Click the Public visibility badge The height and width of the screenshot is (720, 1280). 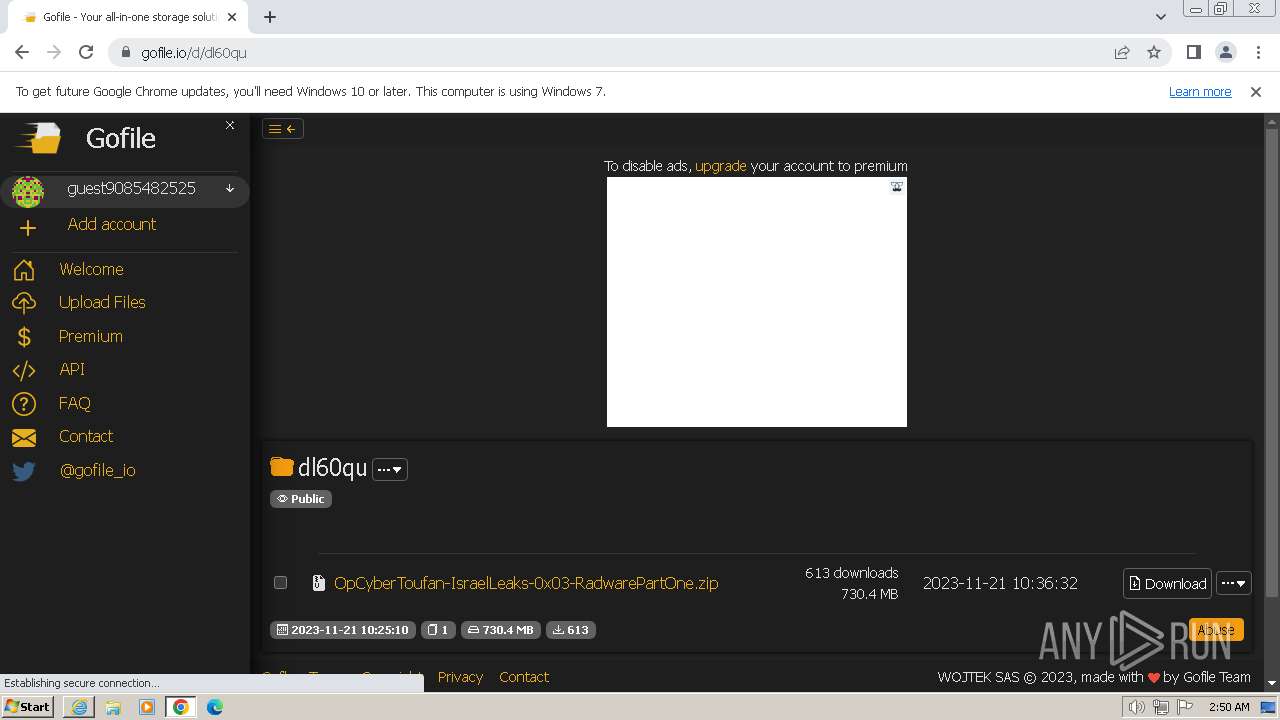[301, 499]
